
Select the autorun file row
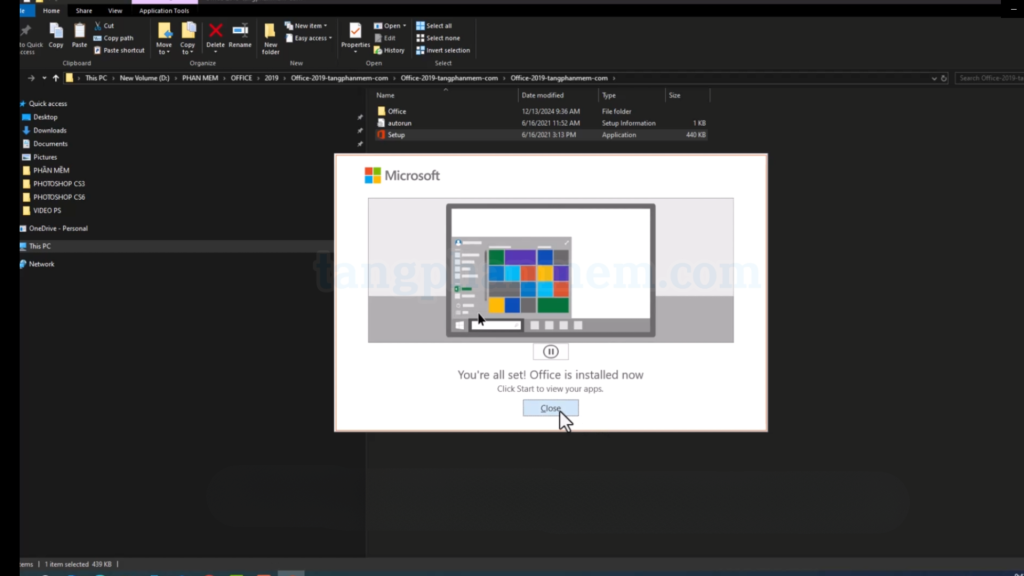pyautogui.click(x=541, y=123)
